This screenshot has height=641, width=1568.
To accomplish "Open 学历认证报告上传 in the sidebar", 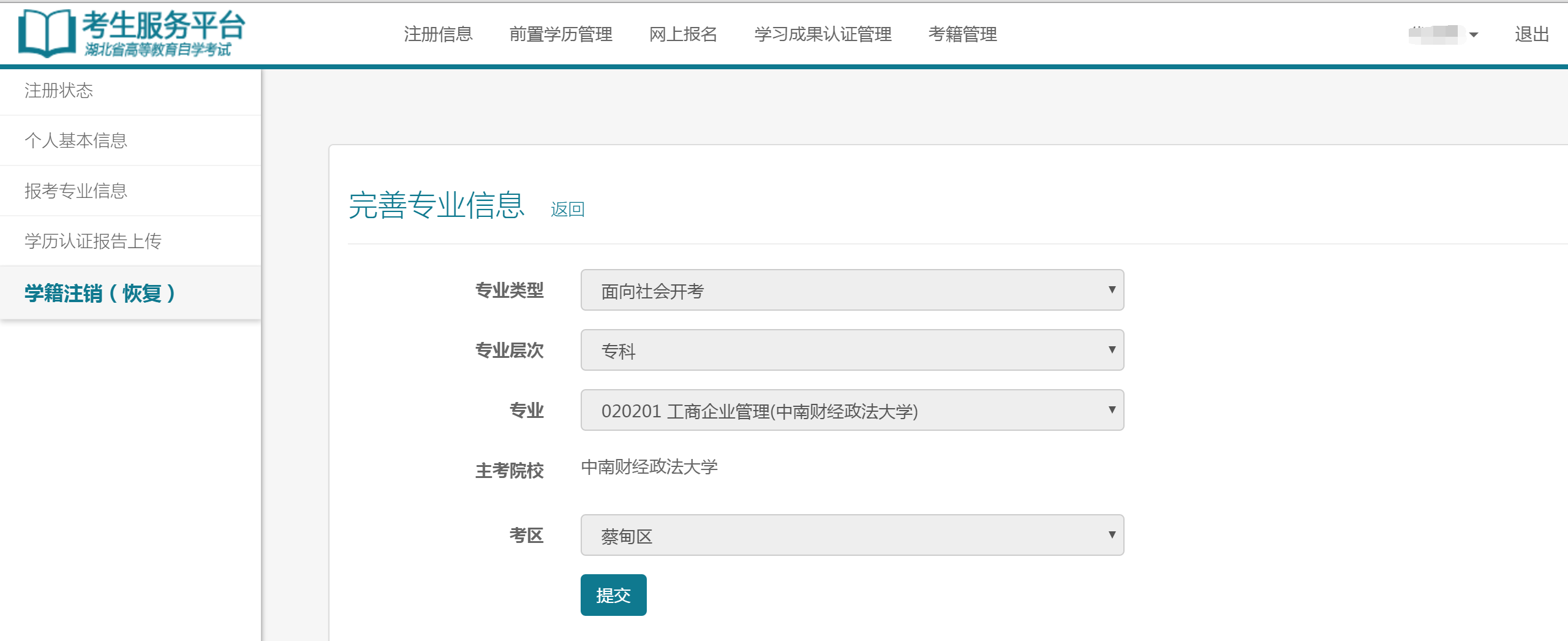I will point(93,241).
